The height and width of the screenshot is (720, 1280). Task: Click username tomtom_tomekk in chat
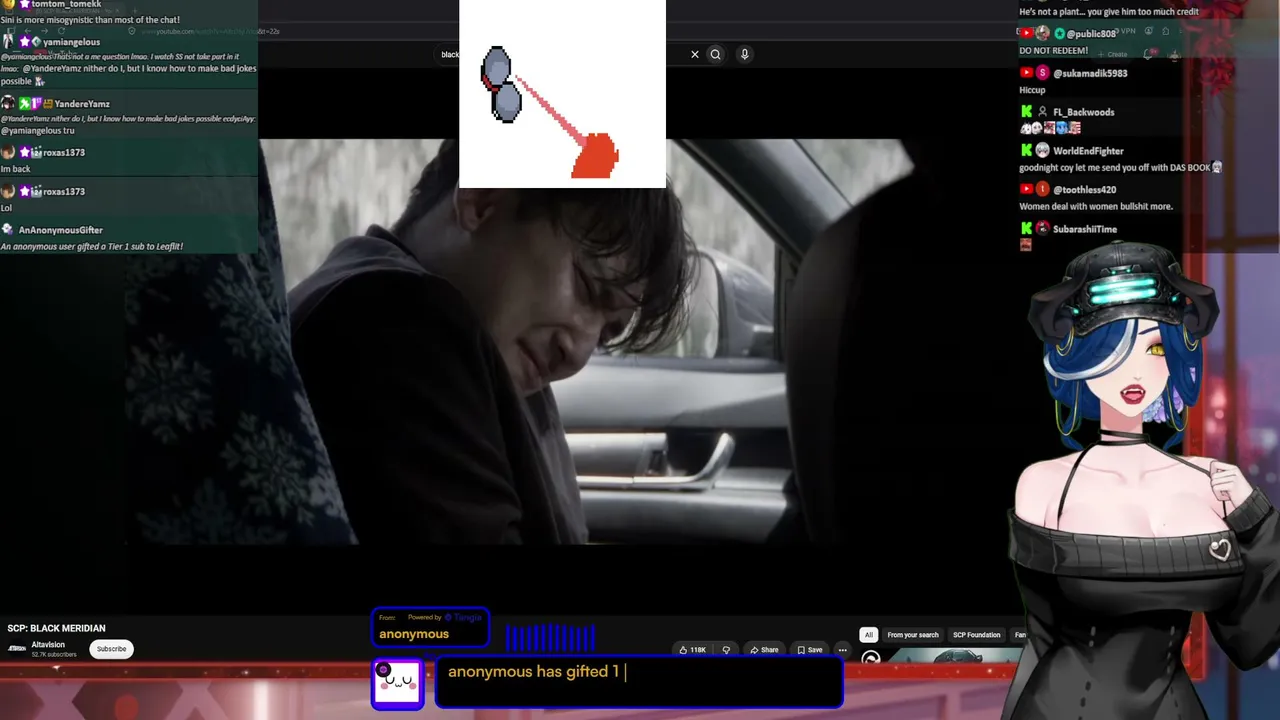tap(66, 5)
